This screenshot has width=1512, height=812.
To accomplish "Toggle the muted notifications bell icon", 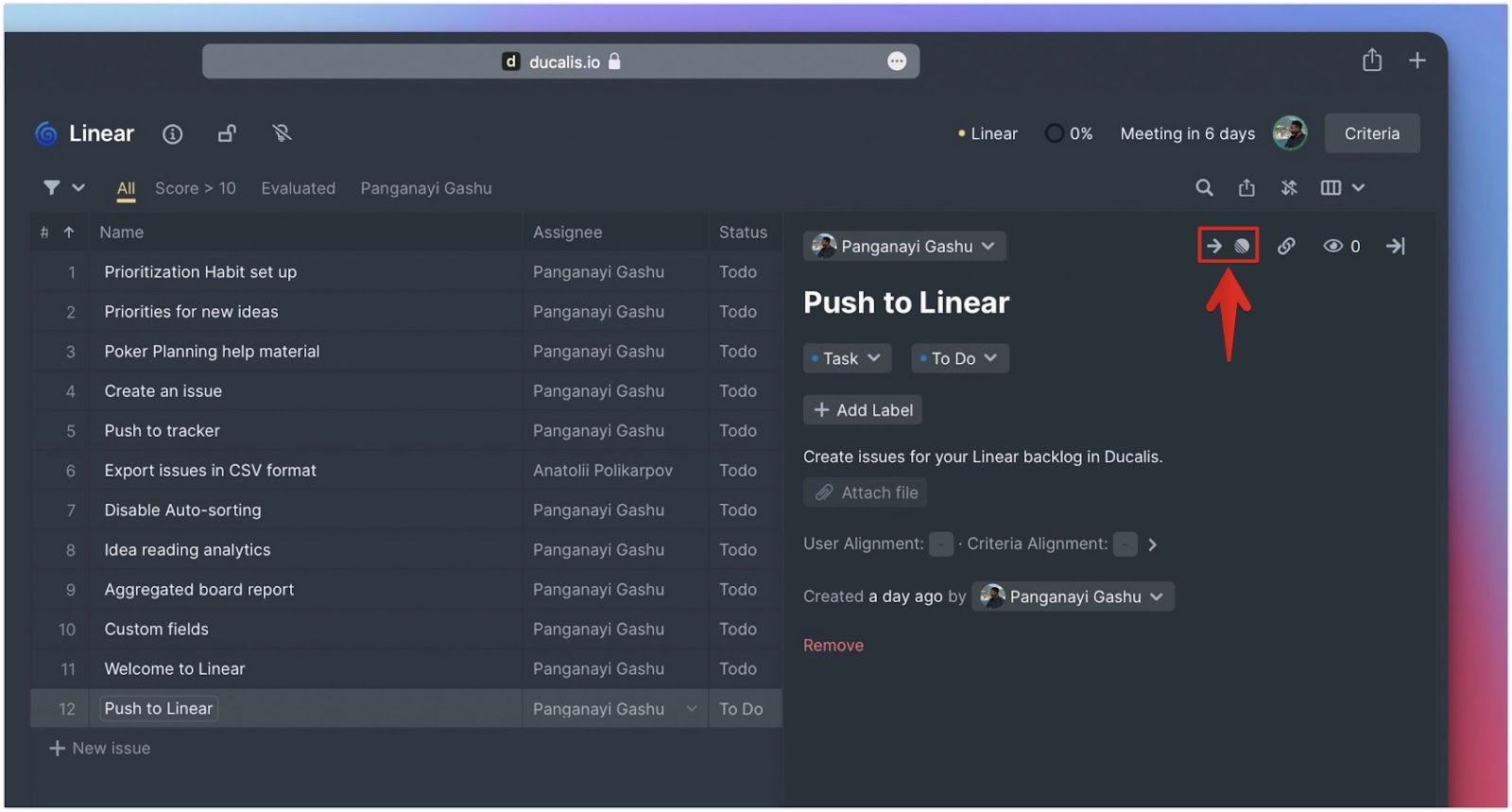I will click(x=282, y=133).
